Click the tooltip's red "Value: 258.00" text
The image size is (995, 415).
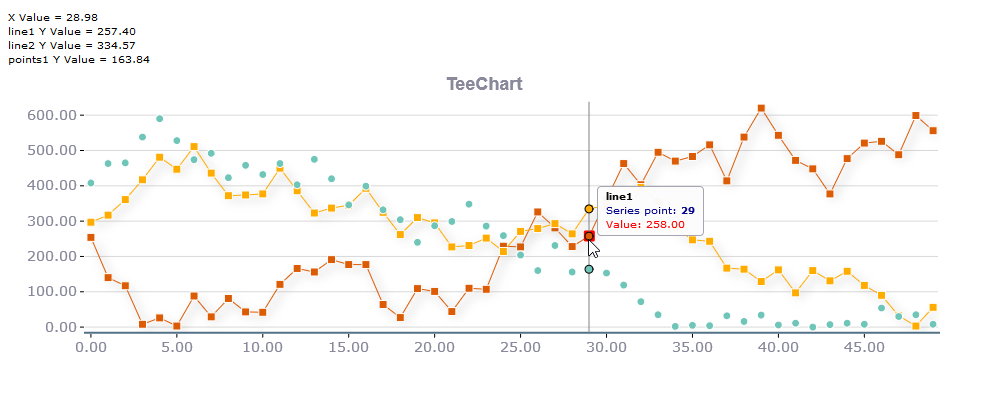[645, 224]
